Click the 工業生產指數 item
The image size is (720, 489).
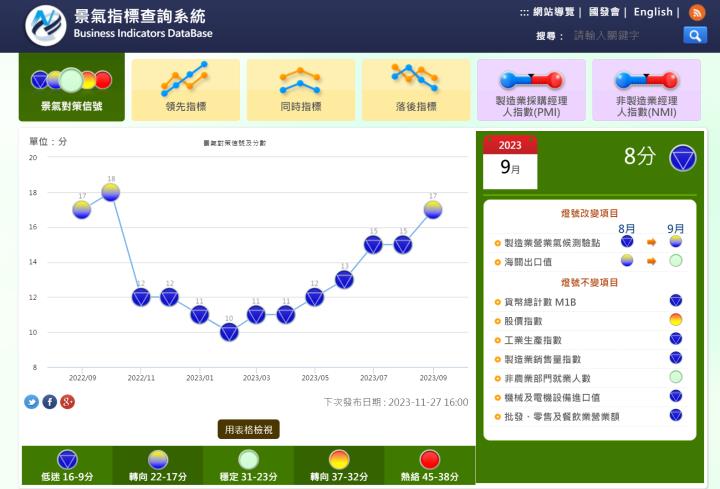[x=533, y=340]
